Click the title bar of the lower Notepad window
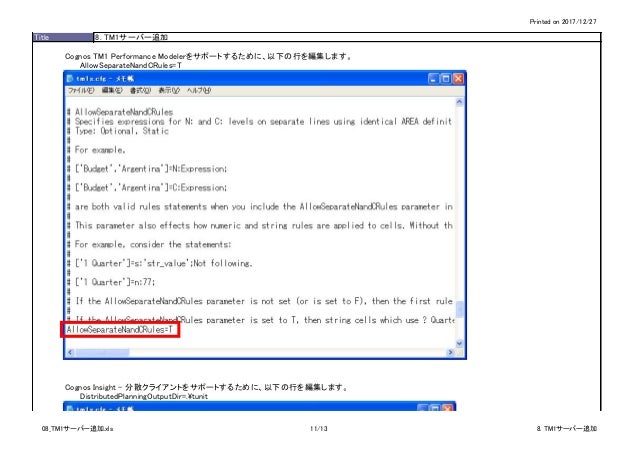Image resolution: width=638 pixels, height=451 pixels. click(x=260, y=407)
